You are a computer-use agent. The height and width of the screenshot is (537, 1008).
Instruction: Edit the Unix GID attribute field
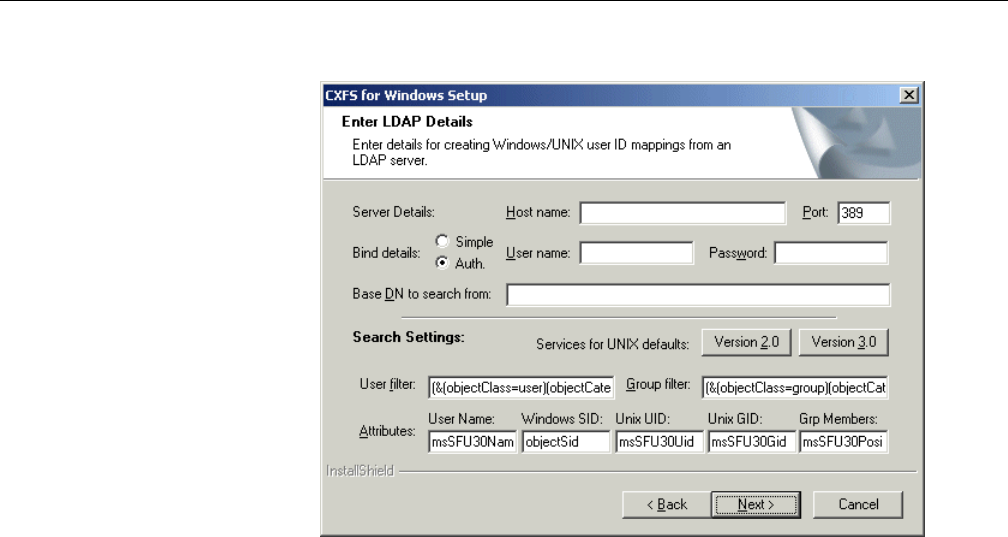pyautogui.click(x=752, y=442)
